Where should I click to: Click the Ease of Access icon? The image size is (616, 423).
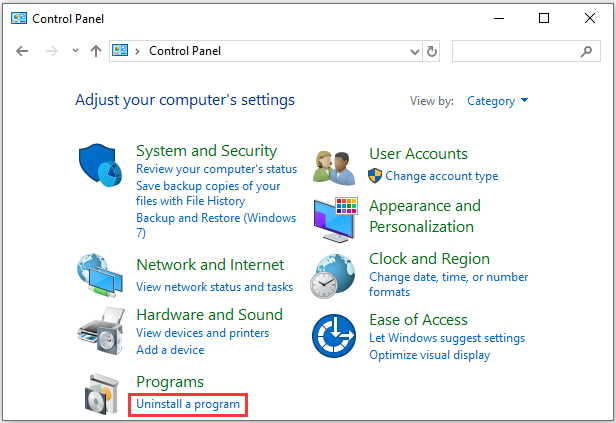click(x=334, y=336)
